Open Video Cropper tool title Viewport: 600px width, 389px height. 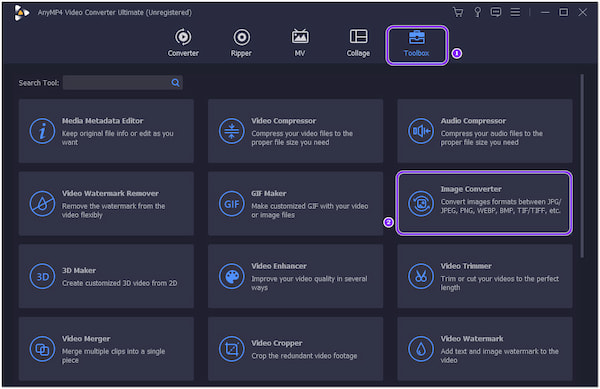tap(277, 343)
